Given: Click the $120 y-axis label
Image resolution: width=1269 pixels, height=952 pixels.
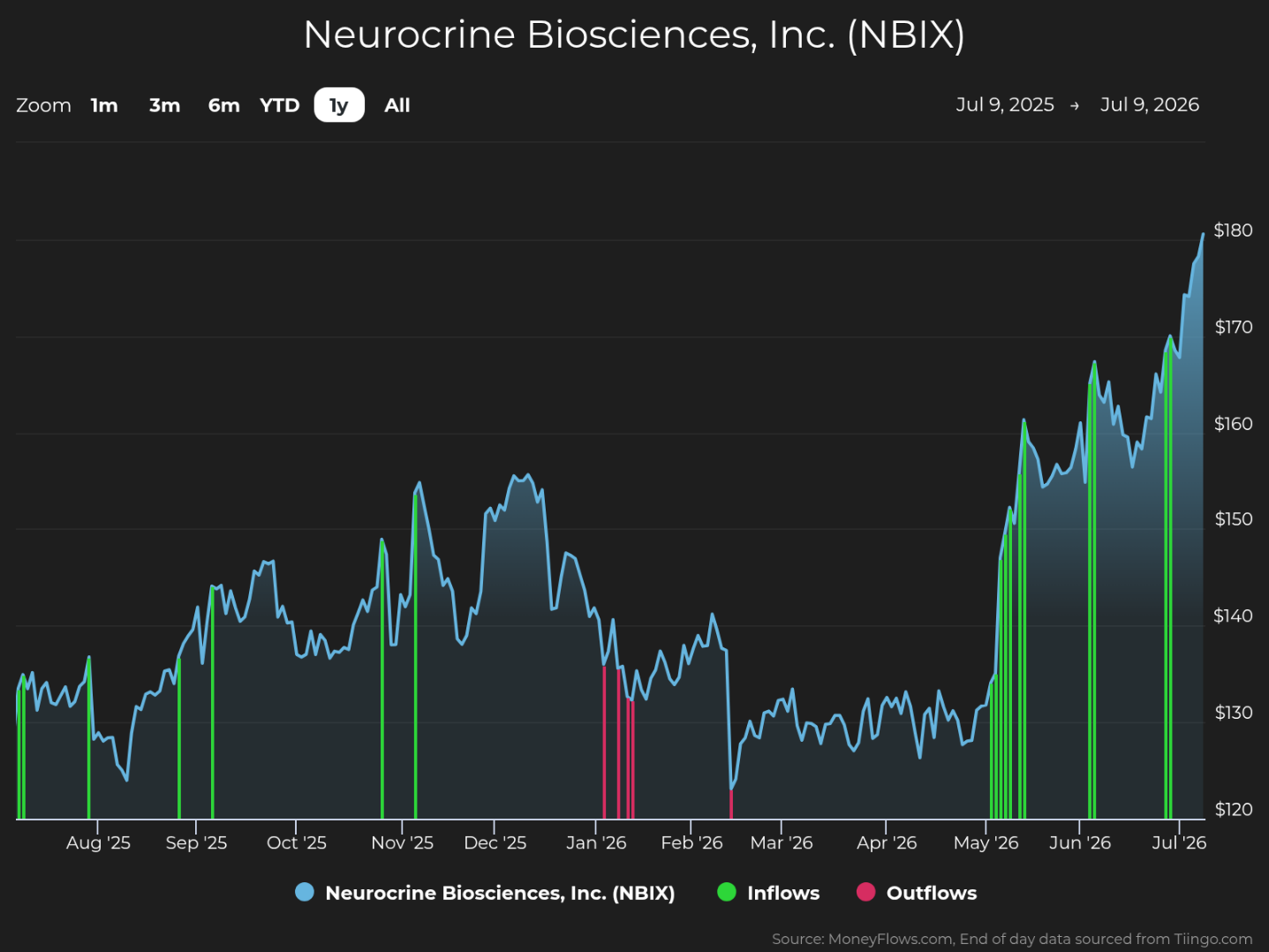Looking at the screenshot, I should point(1233,810).
